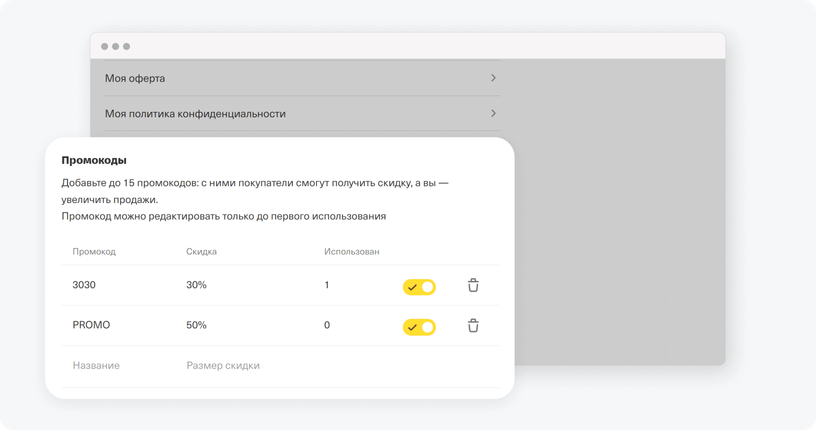Open the Моя оферта row
Screen dimensions: 816x430
(302, 78)
